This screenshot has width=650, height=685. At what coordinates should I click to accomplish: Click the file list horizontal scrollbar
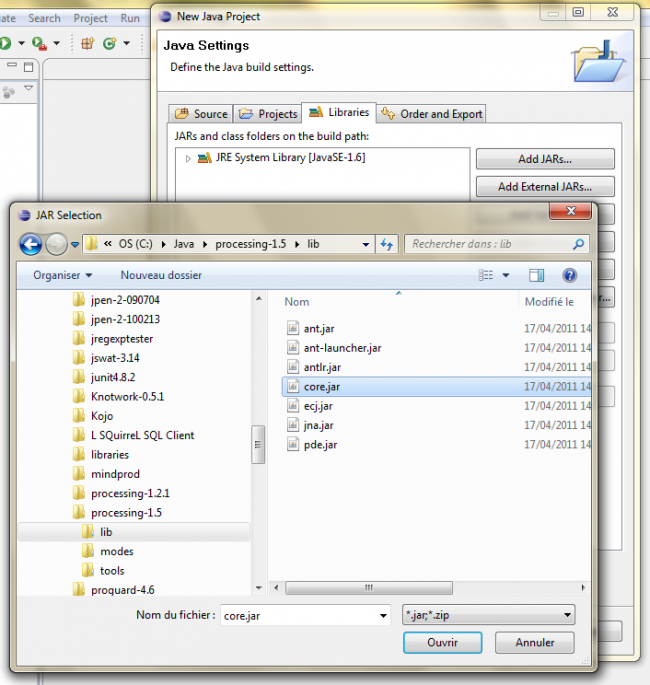coord(369,588)
